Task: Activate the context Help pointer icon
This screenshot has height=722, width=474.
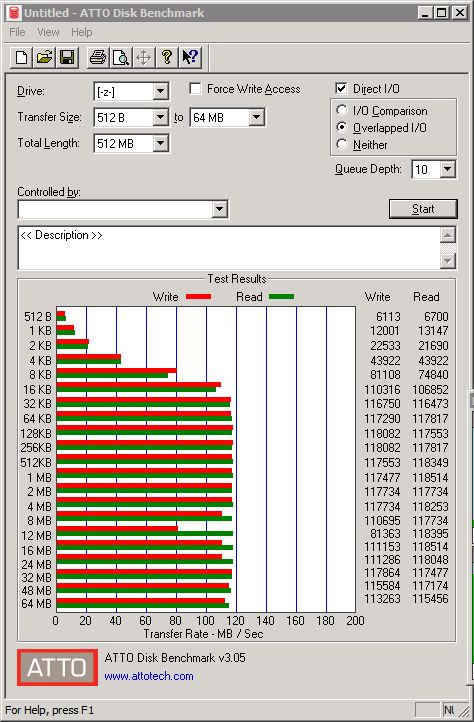Action: 190,58
